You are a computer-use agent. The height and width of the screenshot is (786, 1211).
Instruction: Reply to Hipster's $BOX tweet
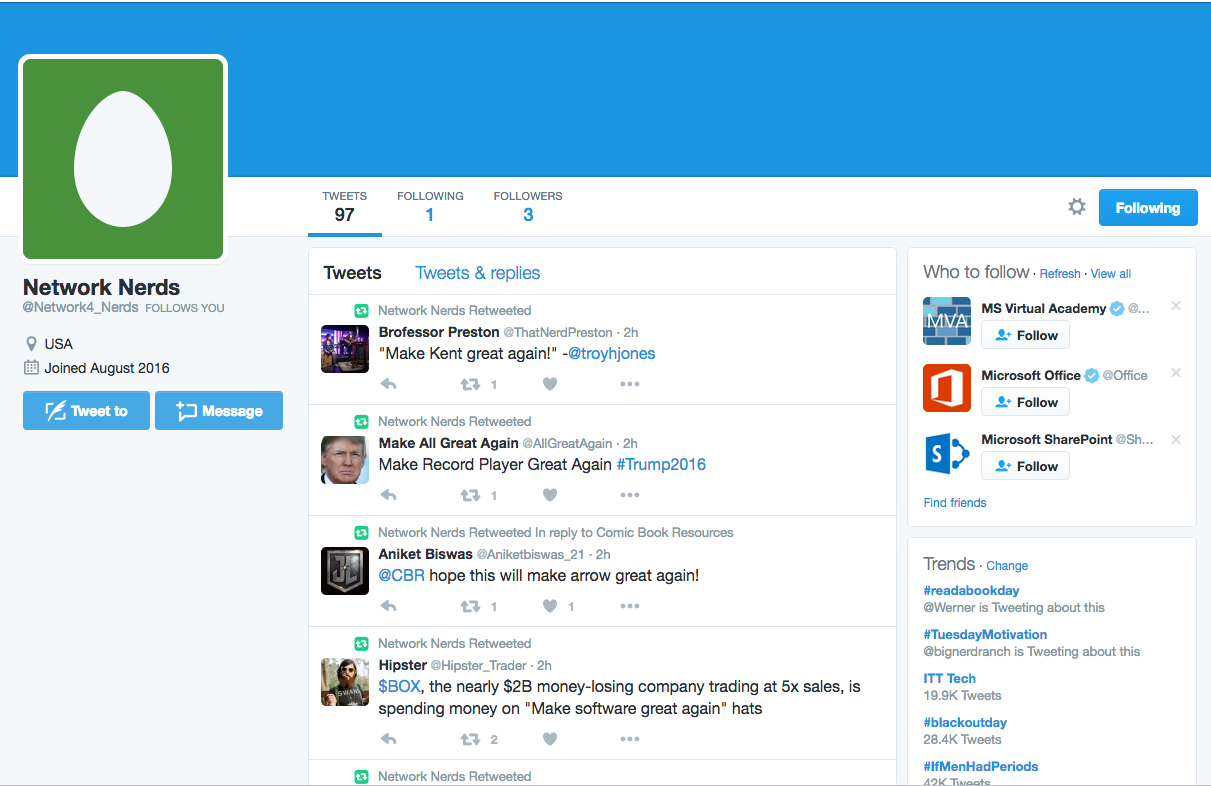point(389,739)
